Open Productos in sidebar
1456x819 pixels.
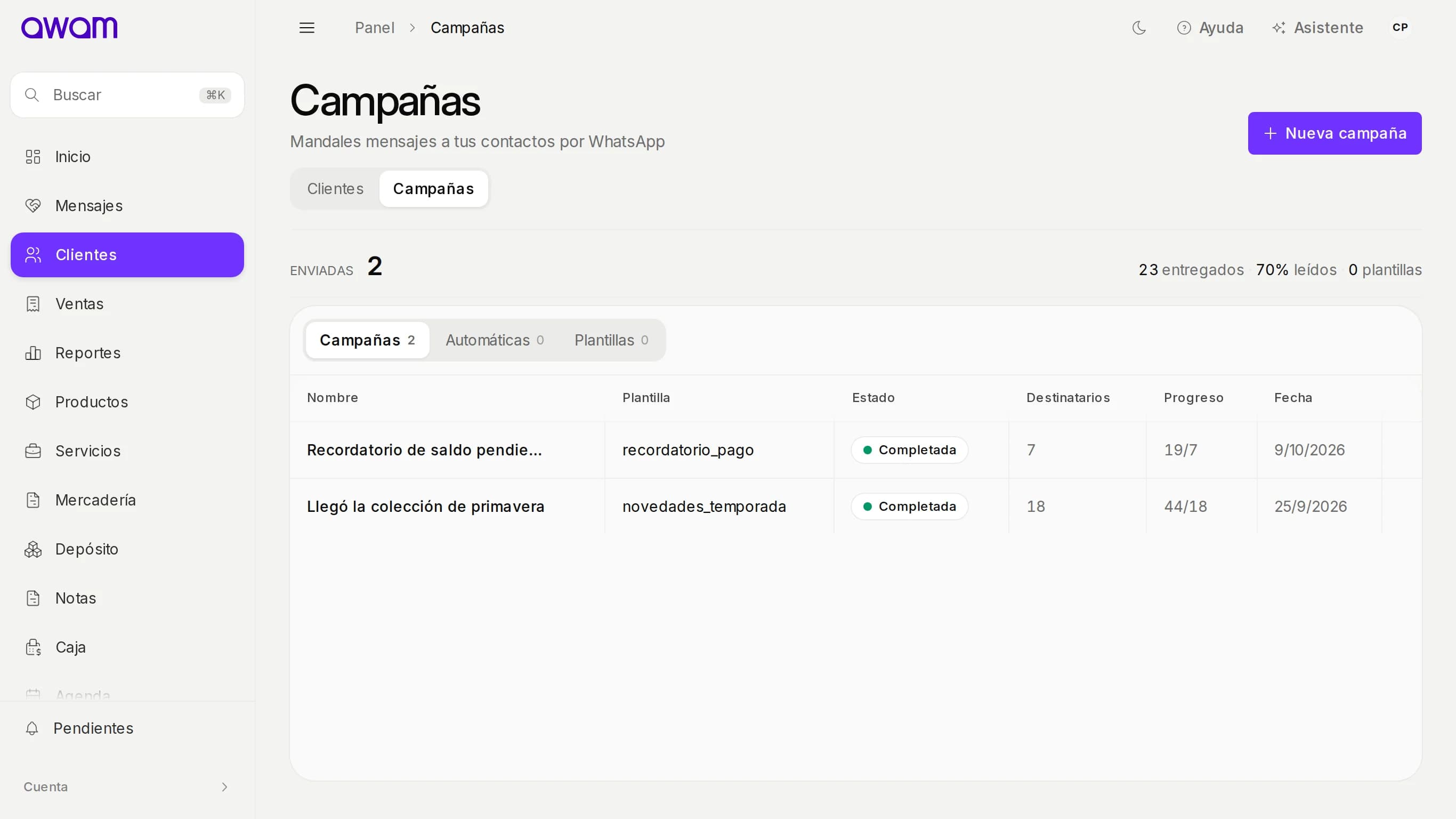pyautogui.click(x=127, y=402)
